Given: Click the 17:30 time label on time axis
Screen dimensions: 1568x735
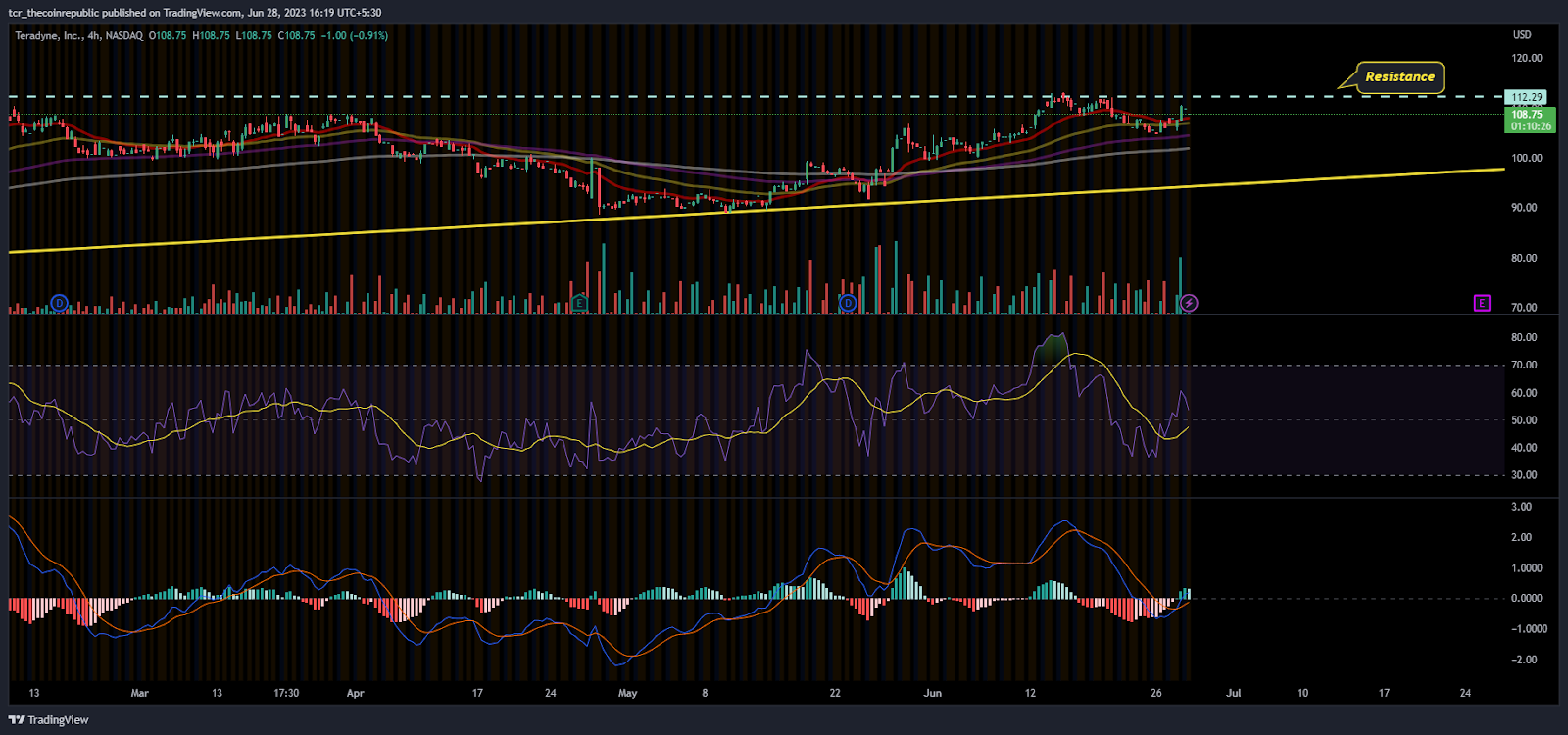Looking at the screenshot, I should [x=286, y=693].
